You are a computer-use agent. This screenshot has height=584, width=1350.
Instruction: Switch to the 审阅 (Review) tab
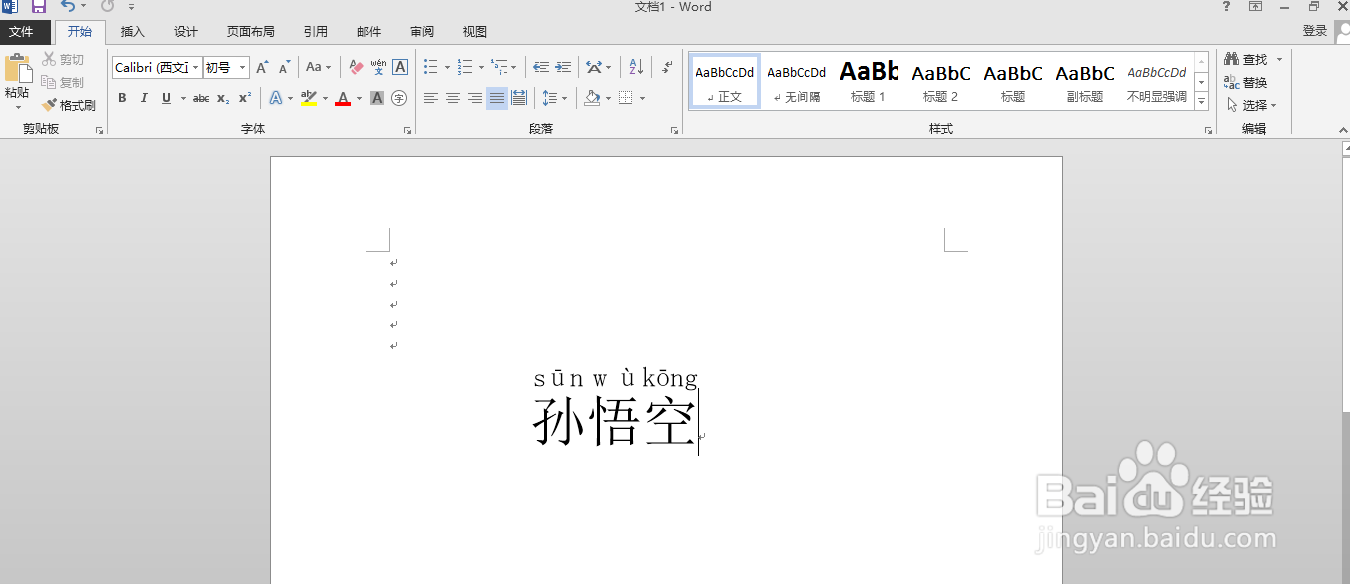[x=422, y=32]
